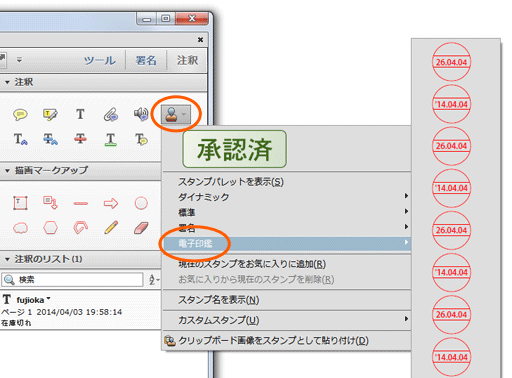This screenshot has width=512, height=378.
Task: Select the pencil drawing tool
Action: tap(111, 228)
